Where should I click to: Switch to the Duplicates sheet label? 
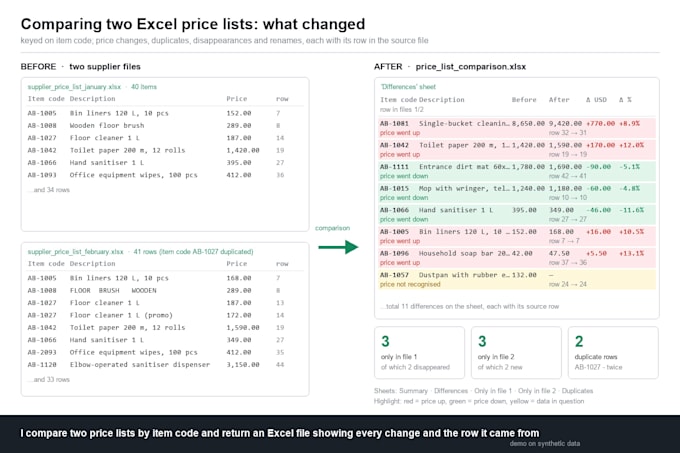pyautogui.click(x=577, y=391)
